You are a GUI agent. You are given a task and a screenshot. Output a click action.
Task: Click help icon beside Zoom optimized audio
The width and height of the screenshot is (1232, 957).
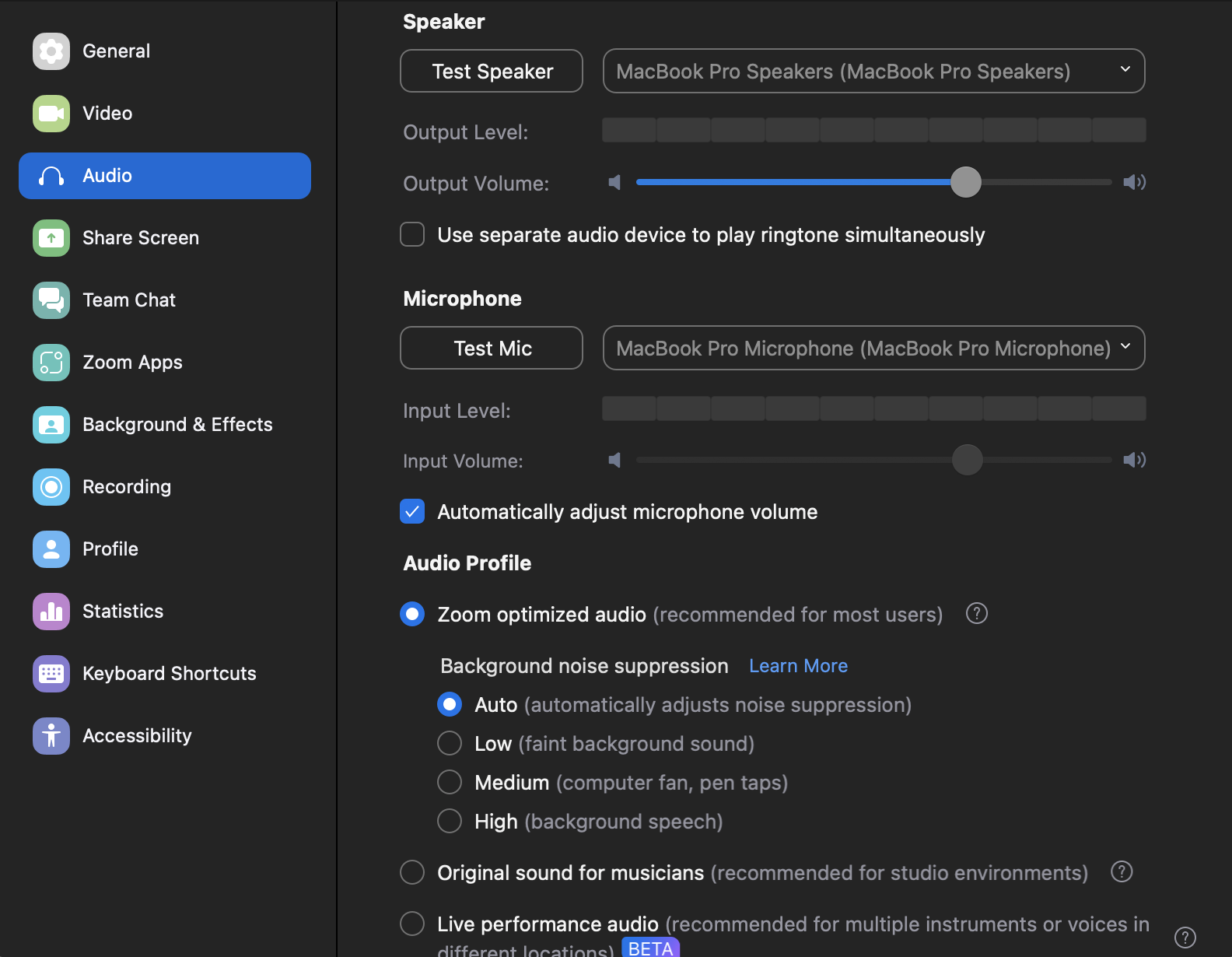[977, 614]
